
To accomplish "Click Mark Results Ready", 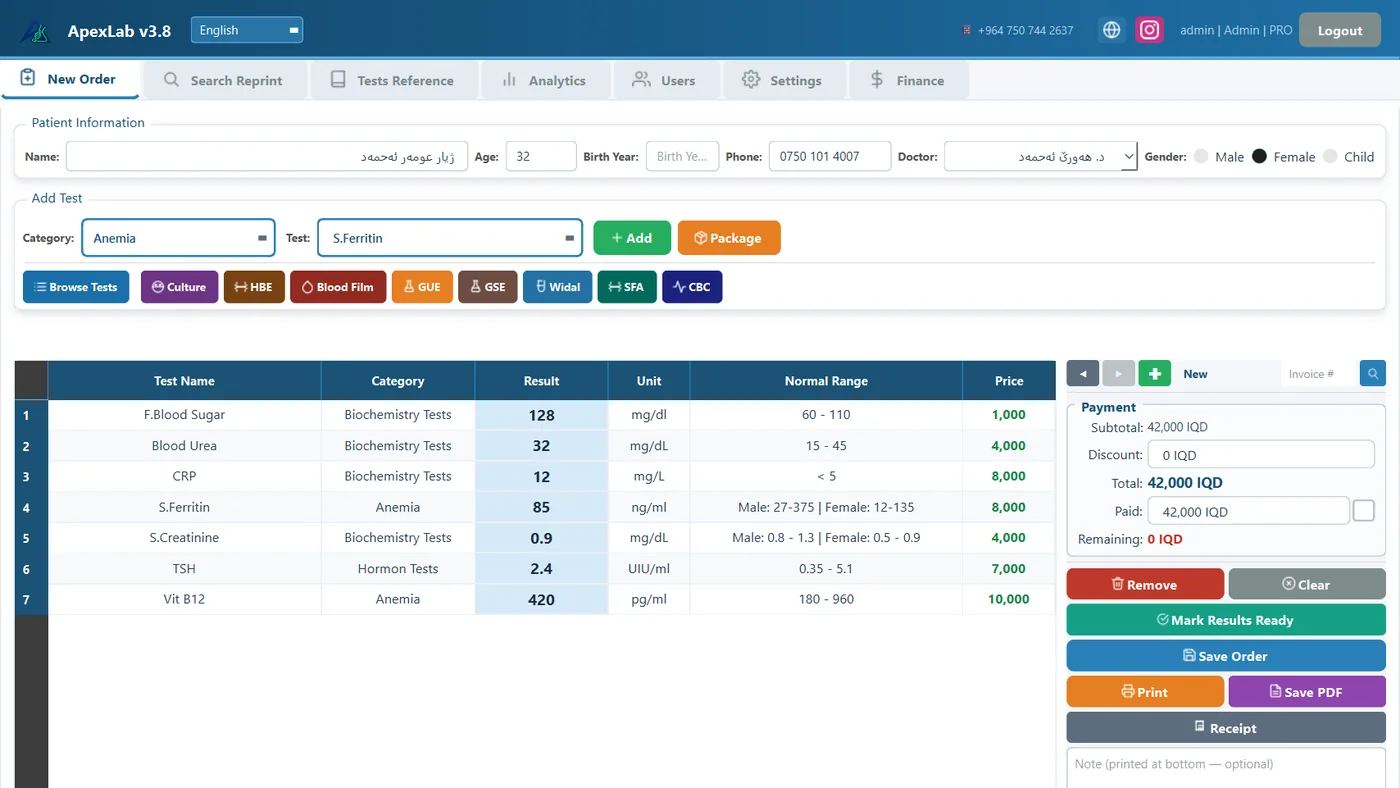I will point(1226,620).
